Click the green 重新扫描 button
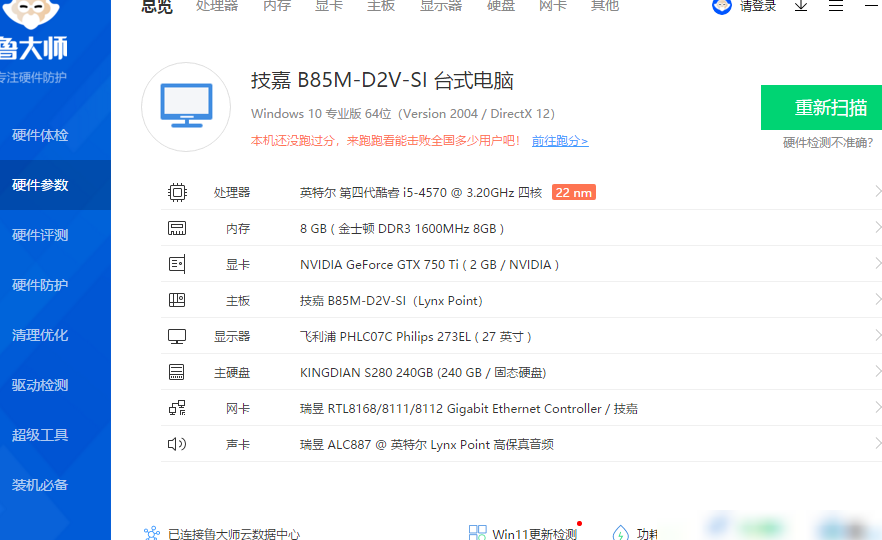Screen dimensions: 882x540 (821, 107)
